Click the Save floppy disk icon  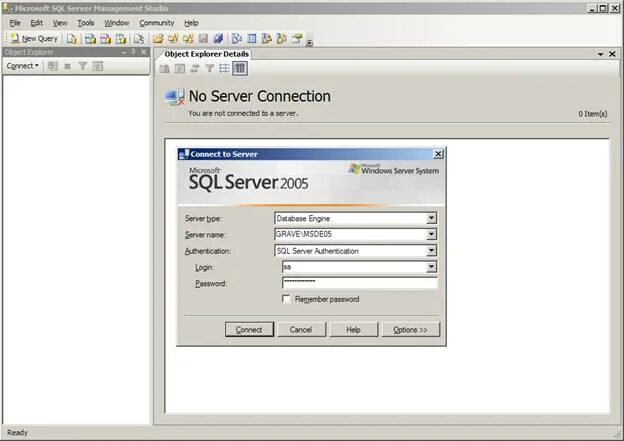203,39
